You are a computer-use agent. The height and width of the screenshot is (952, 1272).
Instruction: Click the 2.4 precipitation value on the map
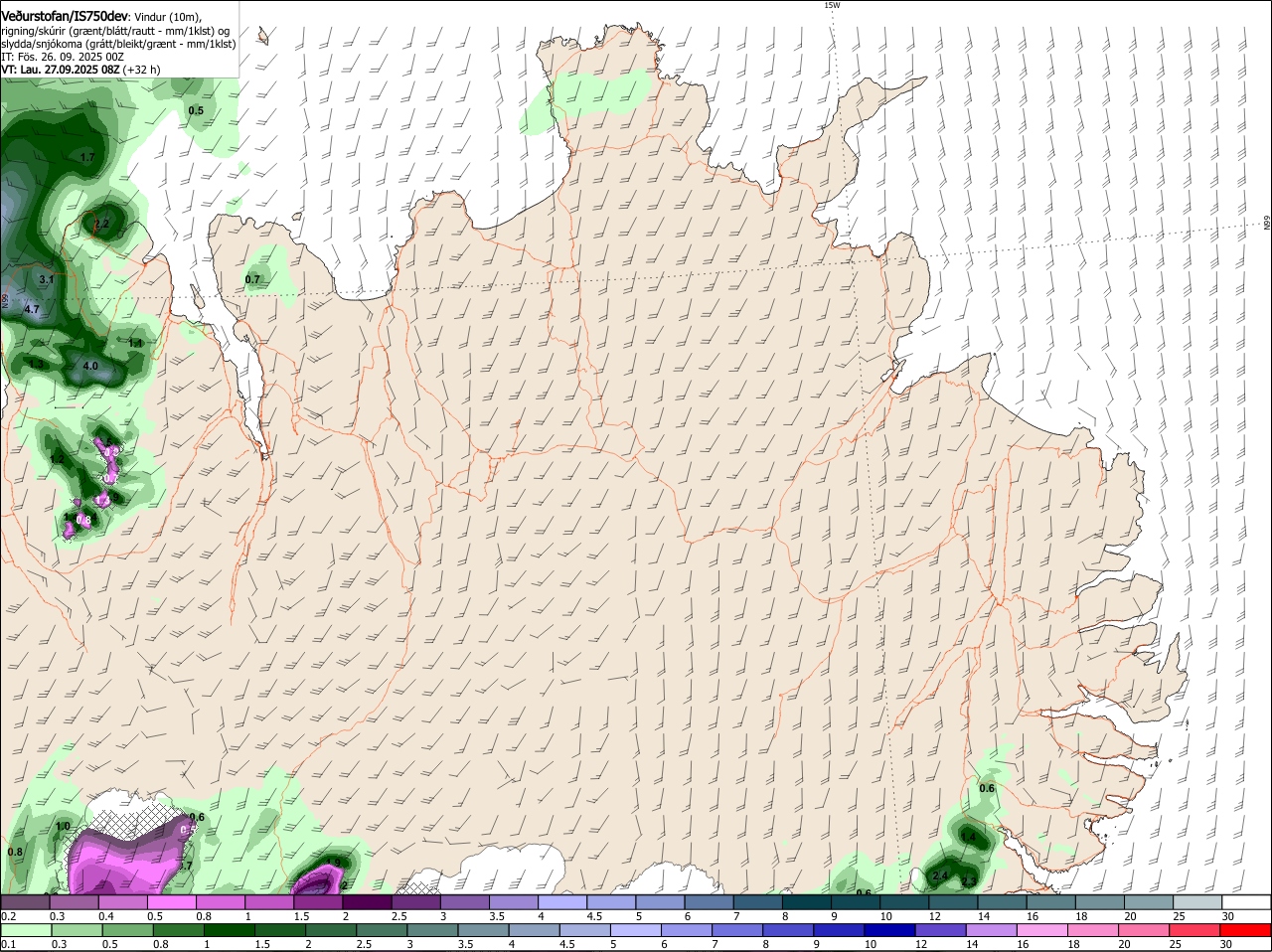(x=942, y=875)
